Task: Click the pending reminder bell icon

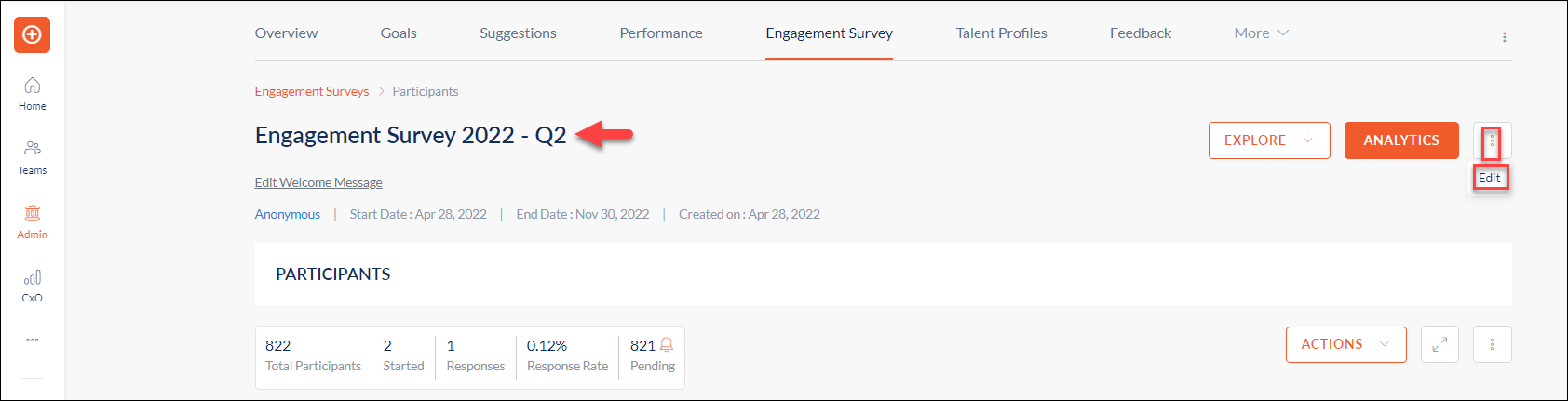Action: (667, 345)
